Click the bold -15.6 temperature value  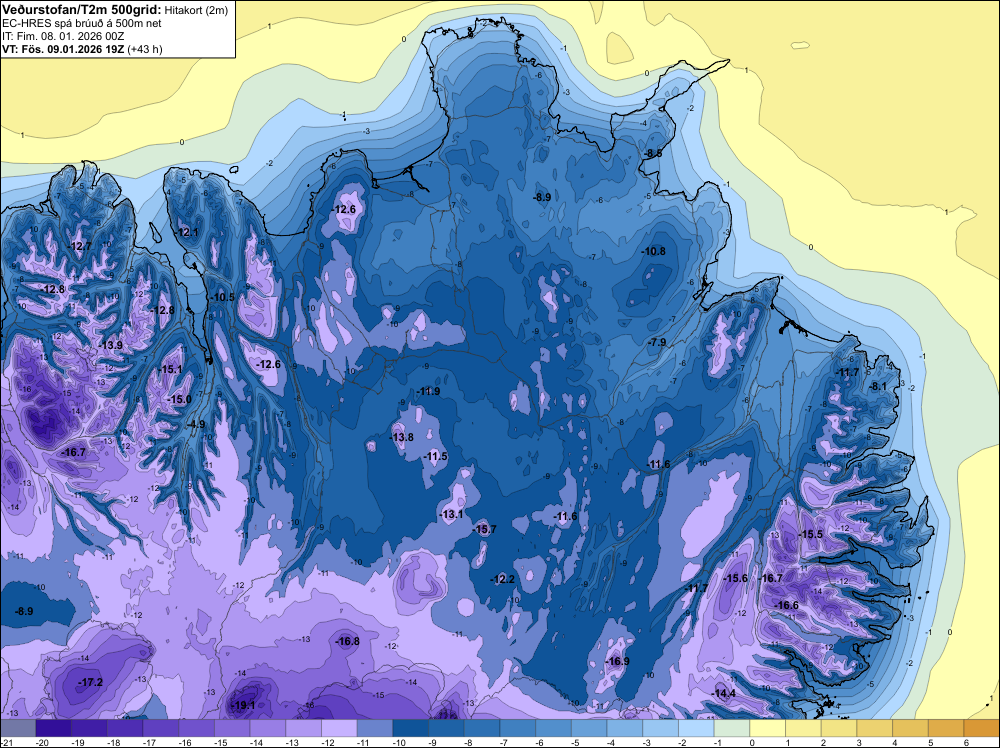click(x=735, y=578)
